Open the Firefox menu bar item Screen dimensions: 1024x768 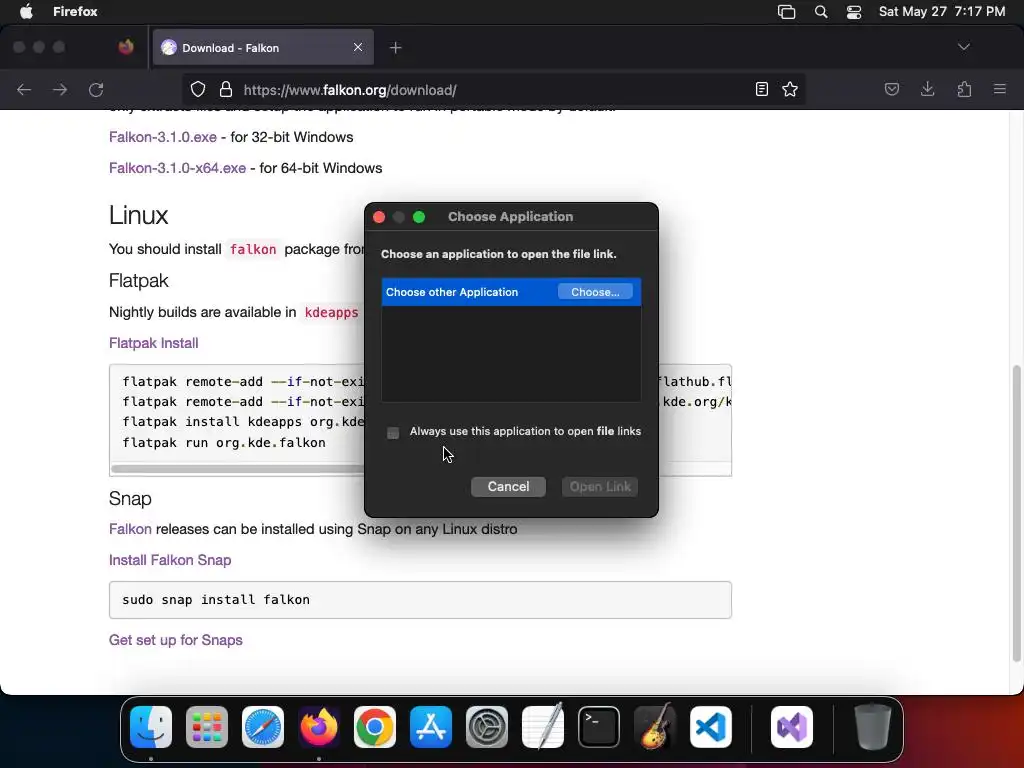75,12
